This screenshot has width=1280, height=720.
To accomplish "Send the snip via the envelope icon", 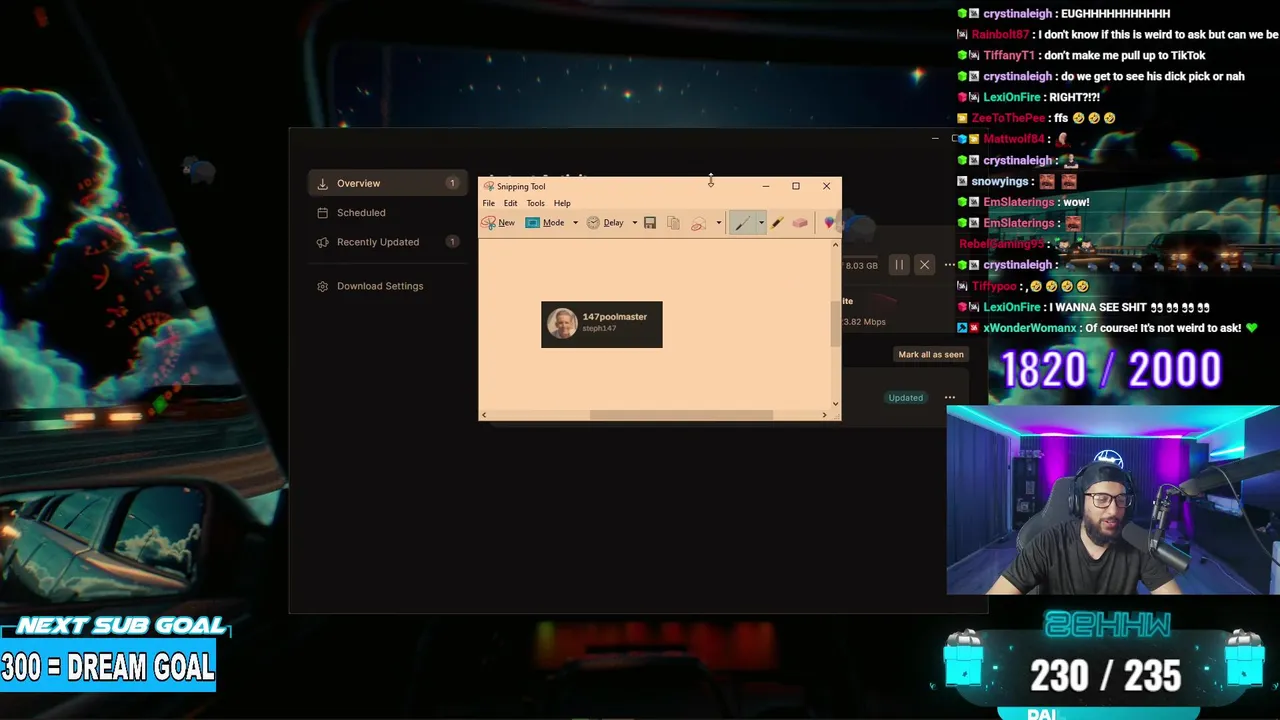I will click(x=699, y=223).
